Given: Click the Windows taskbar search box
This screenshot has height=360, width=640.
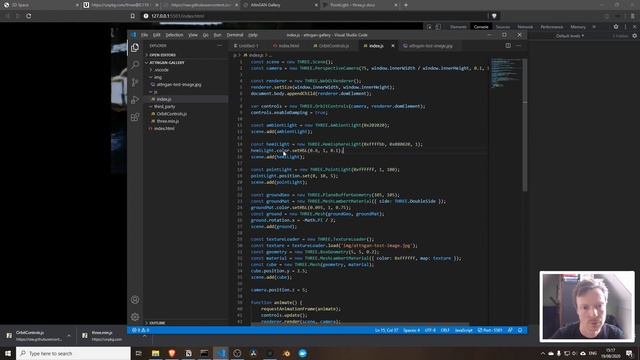Looking at the screenshot, I should 73,353.
